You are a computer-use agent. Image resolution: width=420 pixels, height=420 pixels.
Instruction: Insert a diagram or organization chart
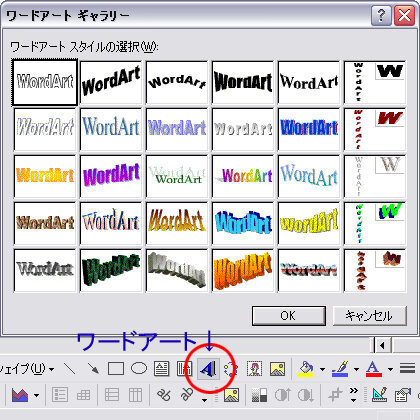click(230, 369)
